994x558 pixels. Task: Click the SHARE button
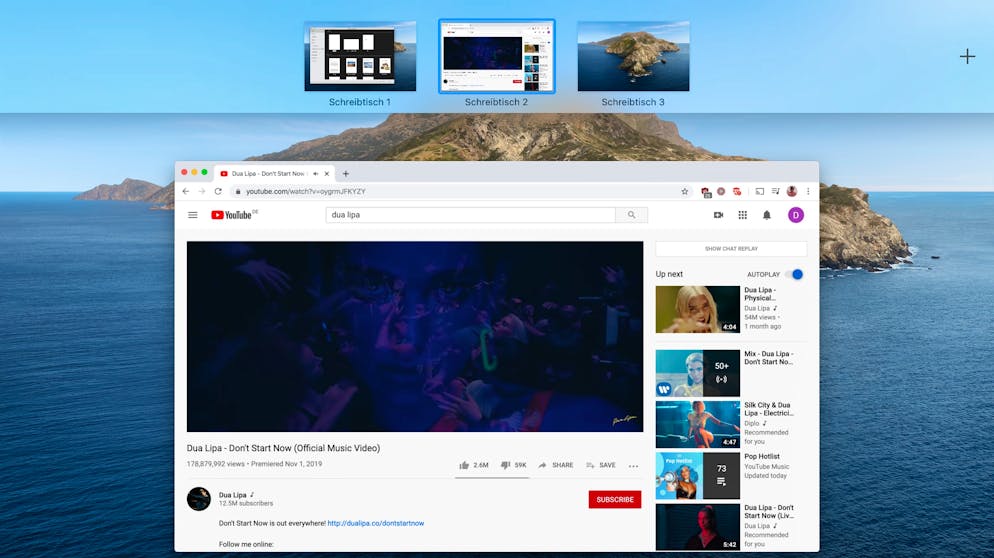click(x=556, y=465)
